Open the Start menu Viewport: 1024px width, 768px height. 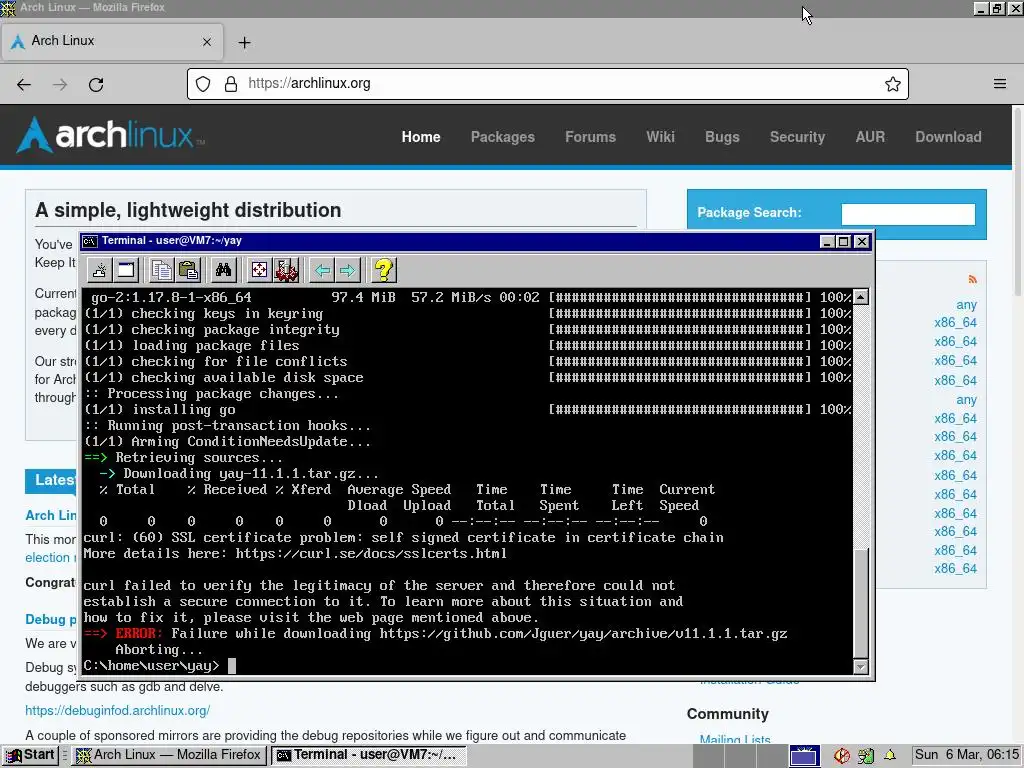[30, 755]
